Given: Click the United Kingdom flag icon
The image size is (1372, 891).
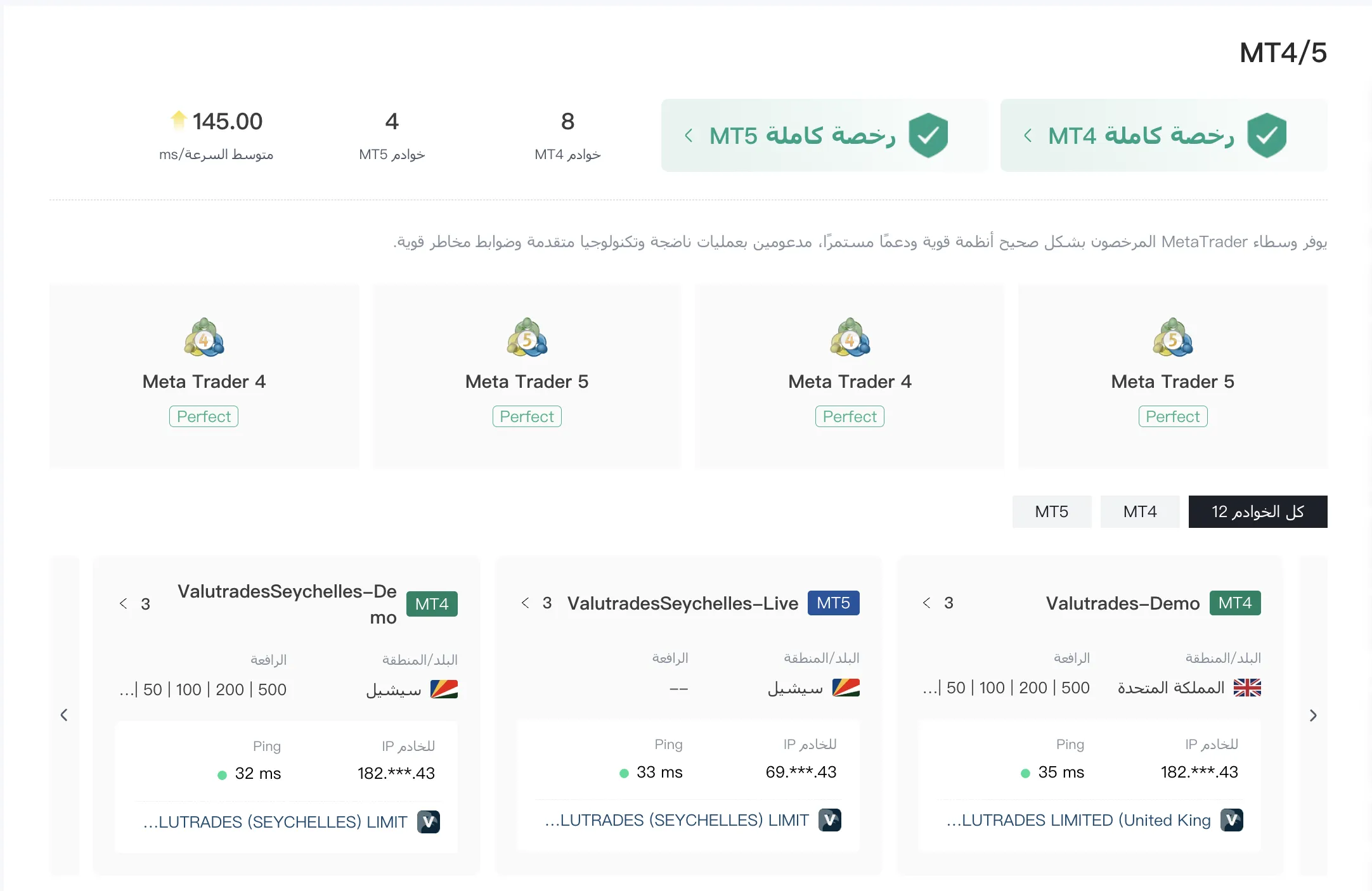Looking at the screenshot, I should tap(1247, 688).
